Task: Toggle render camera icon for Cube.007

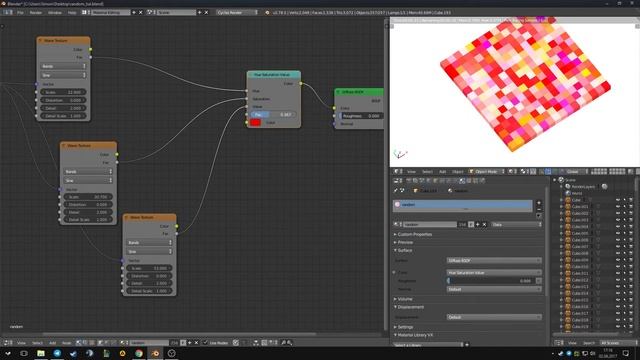Action: [631, 247]
